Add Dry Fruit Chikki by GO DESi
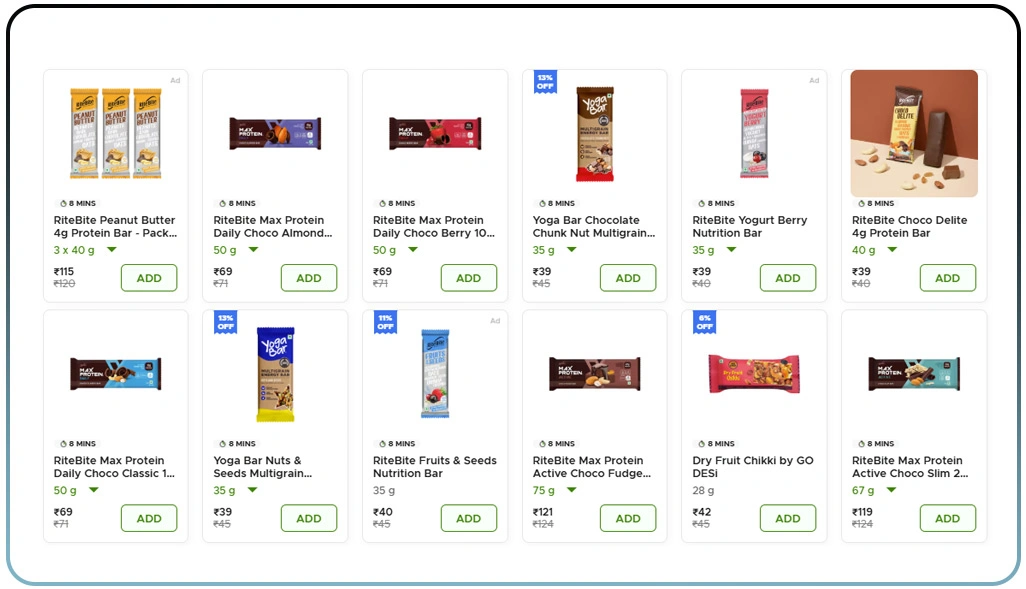Image resolution: width=1026 pixels, height=589 pixels. pos(788,518)
